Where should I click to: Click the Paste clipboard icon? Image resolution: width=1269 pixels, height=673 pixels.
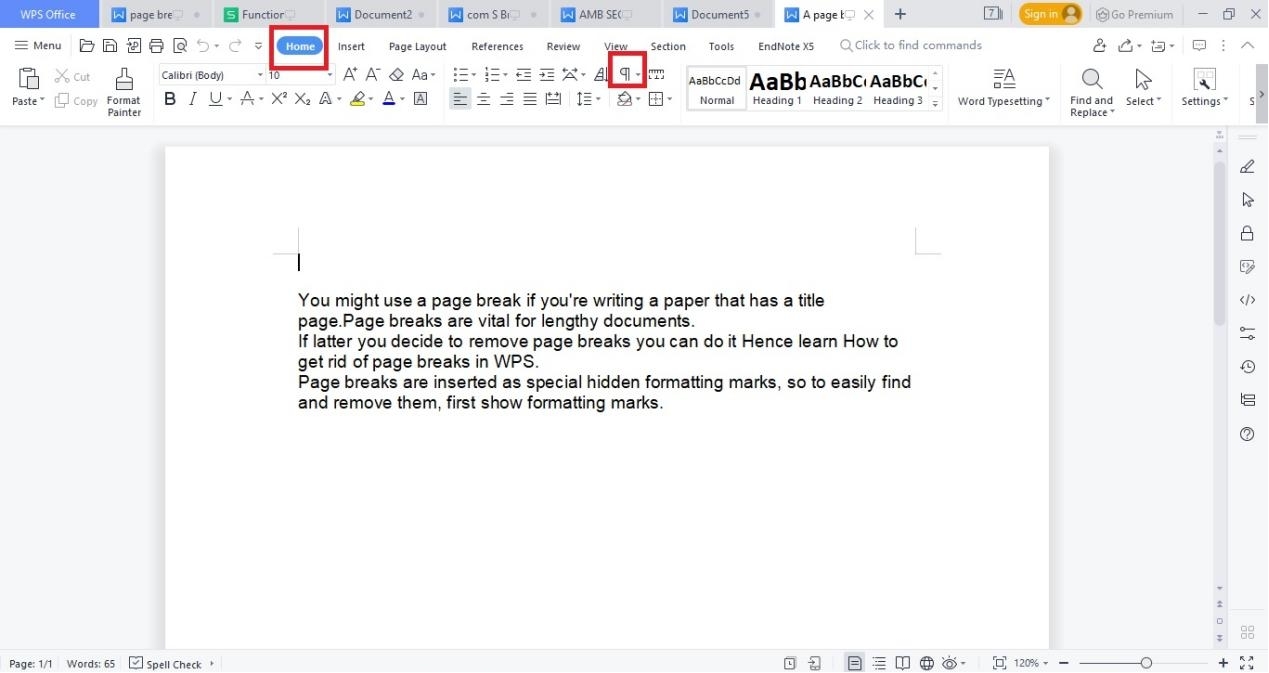click(x=28, y=79)
